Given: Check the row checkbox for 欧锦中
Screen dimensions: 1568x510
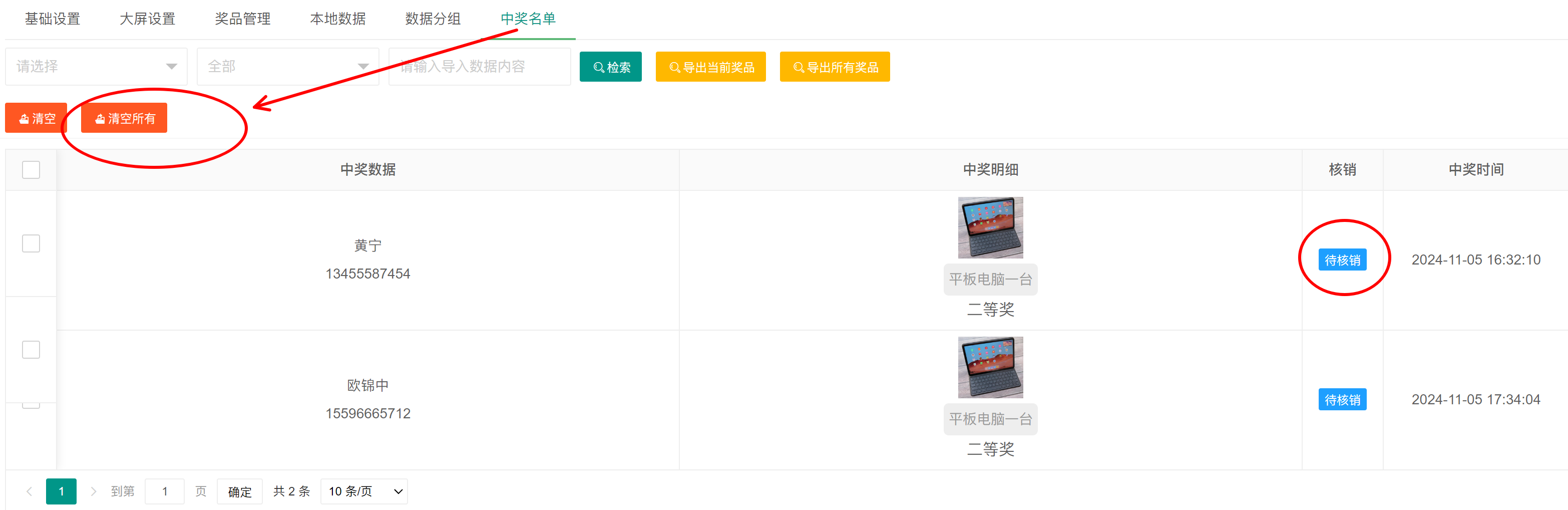Looking at the screenshot, I should (31, 350).
